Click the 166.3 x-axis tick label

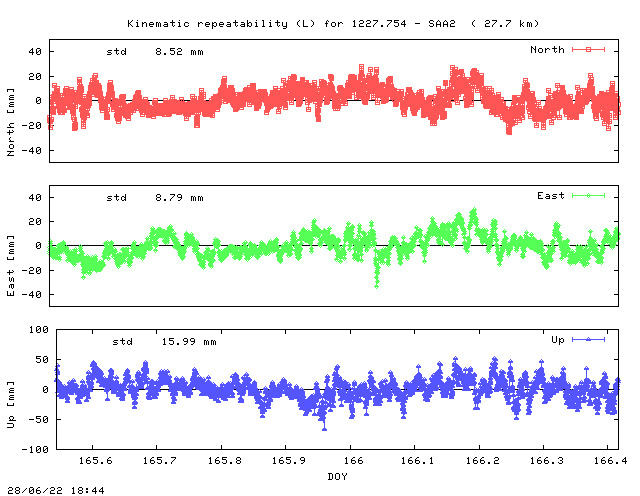click(547, 460)
